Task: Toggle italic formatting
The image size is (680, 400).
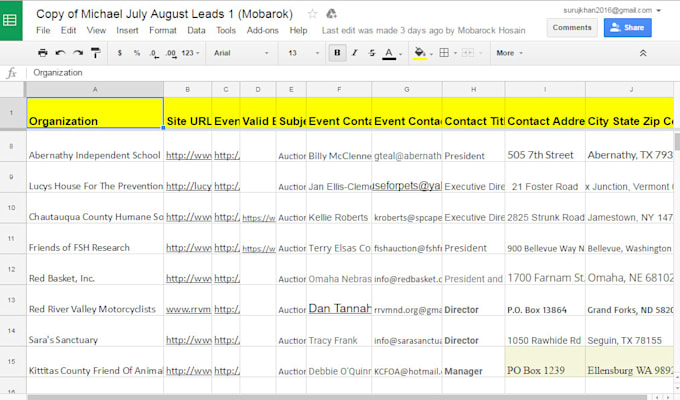Action: pyautogui.click(x=355, y=53)
